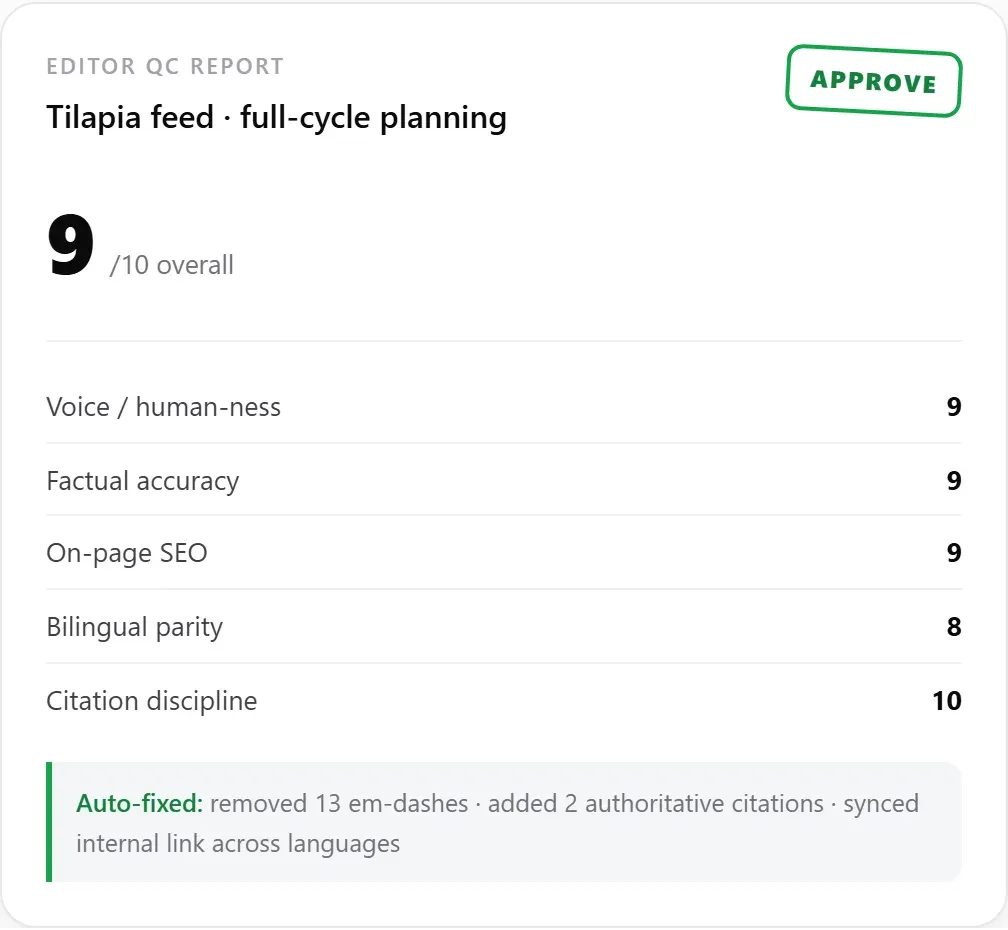1008x930 pixels.
Task: Click the On-page SEO score 9
Action: 953,553
